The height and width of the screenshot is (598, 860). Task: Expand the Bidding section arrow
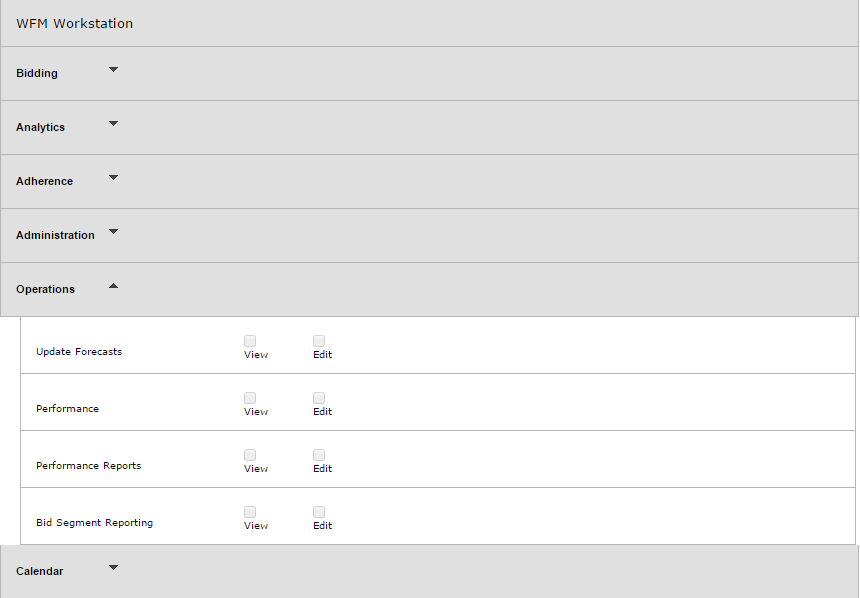pyautogui.click(x=113, y=70)
